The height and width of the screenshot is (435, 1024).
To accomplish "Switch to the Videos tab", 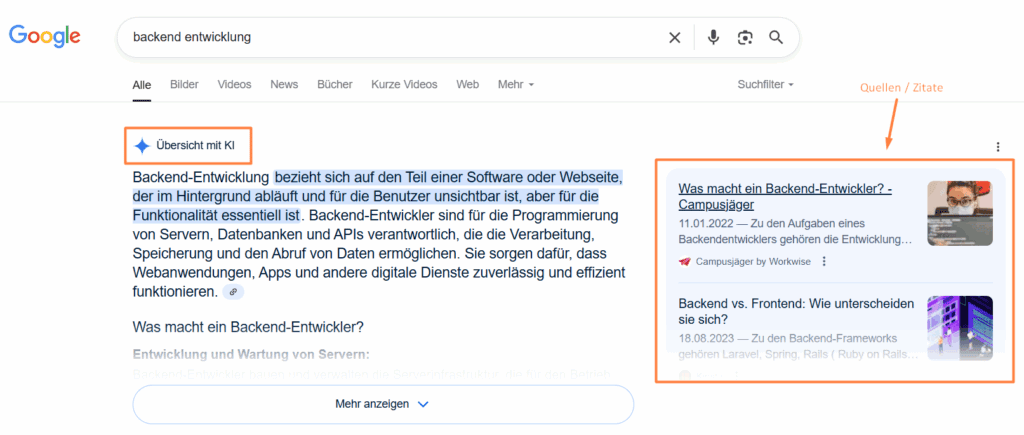I will pos(234,84).
